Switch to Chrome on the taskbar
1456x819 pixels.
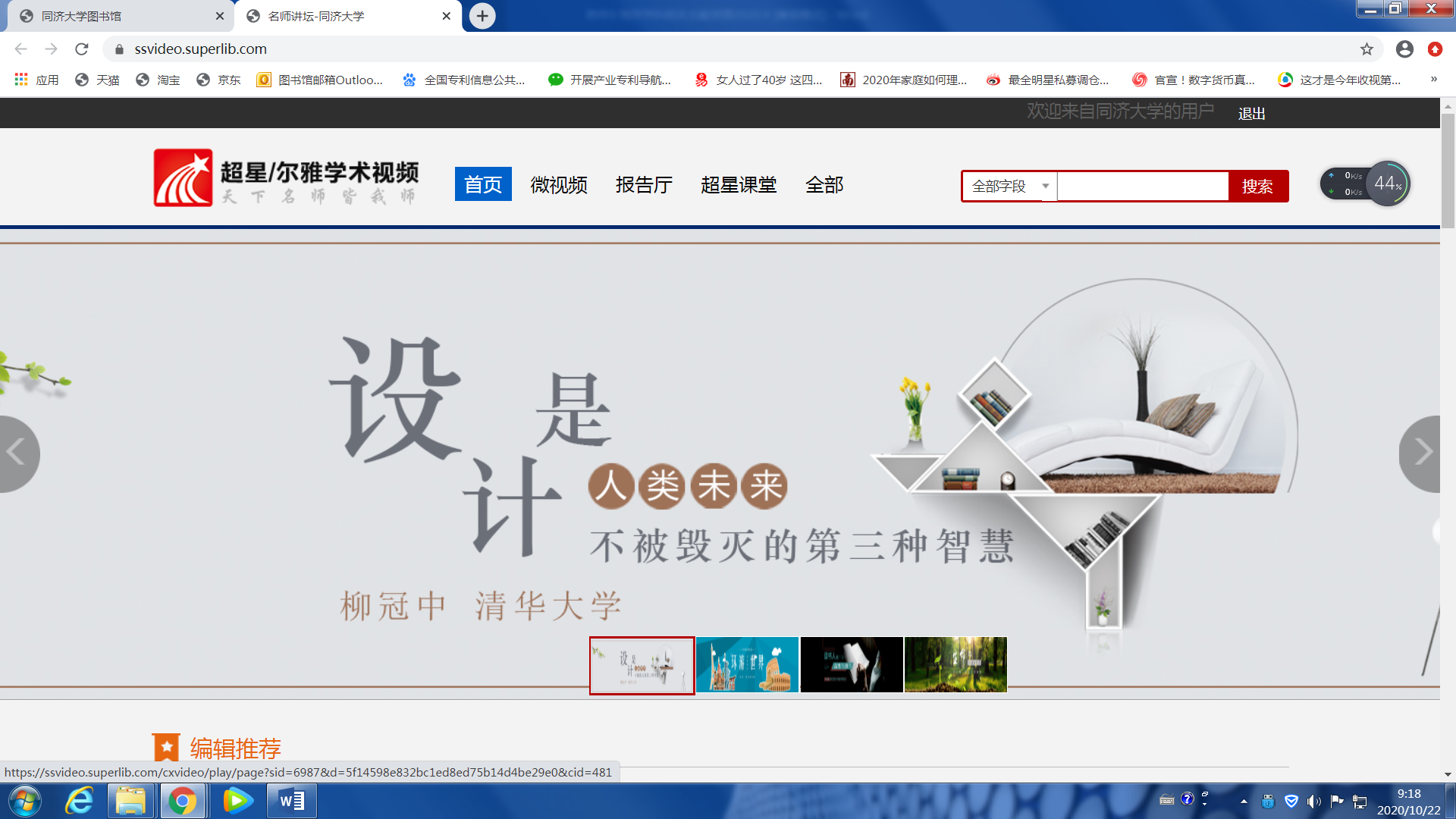tap(182, 801)
